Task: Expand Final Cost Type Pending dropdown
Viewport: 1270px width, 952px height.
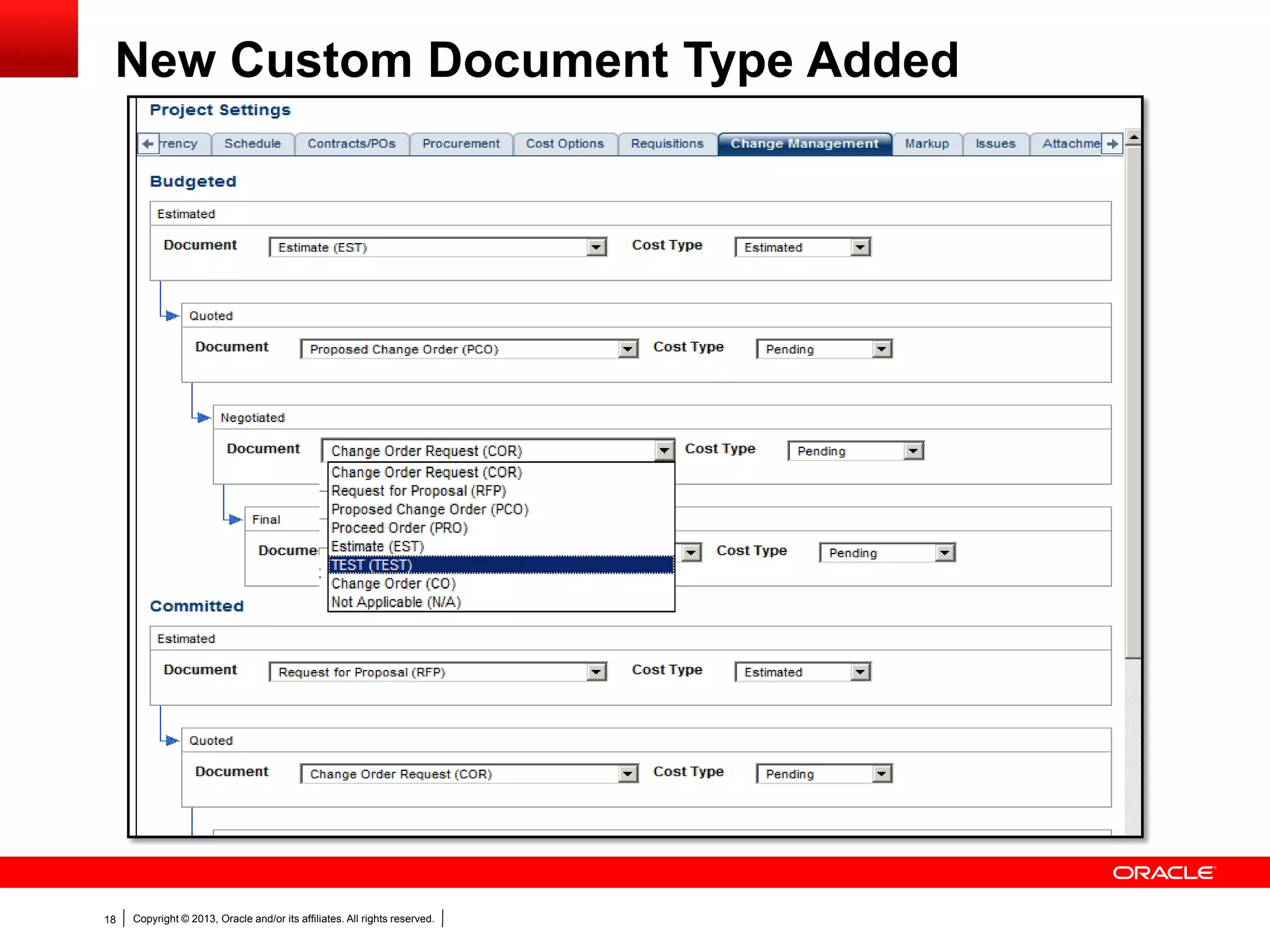Action: point(887,553)
